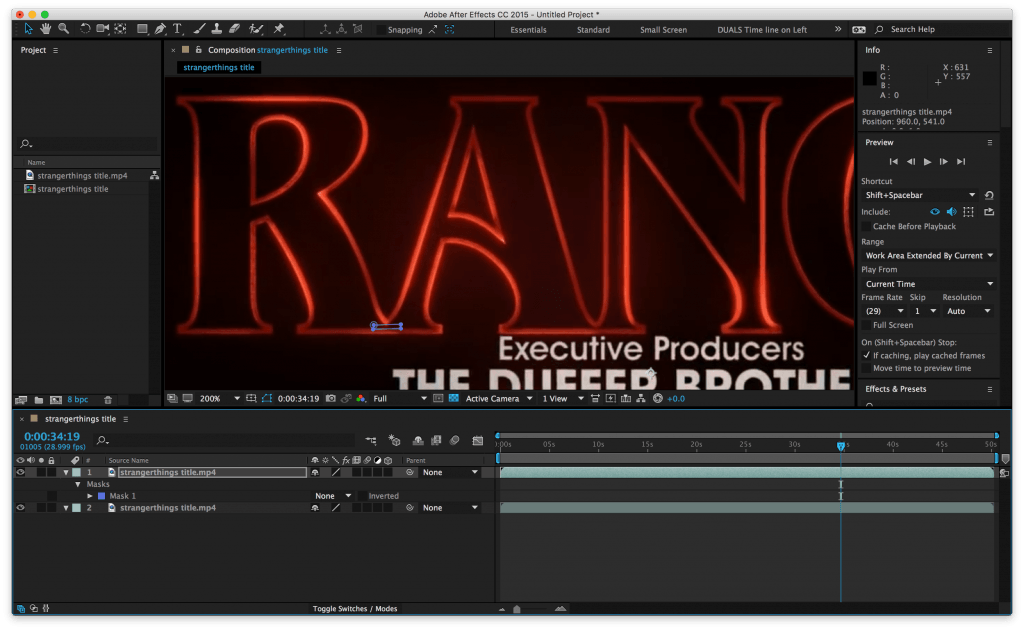1024x630 pixels.
Task: Select the Rectangle shape tool
Action: coord(142,29)
